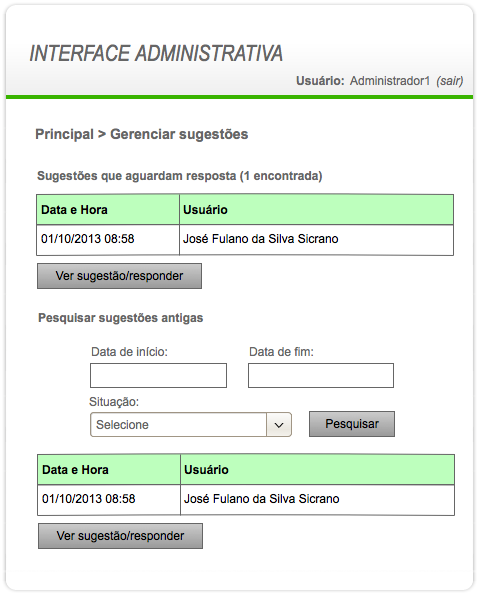
Task: Go to Principal in breadcrumb
Action: (64, 134)
